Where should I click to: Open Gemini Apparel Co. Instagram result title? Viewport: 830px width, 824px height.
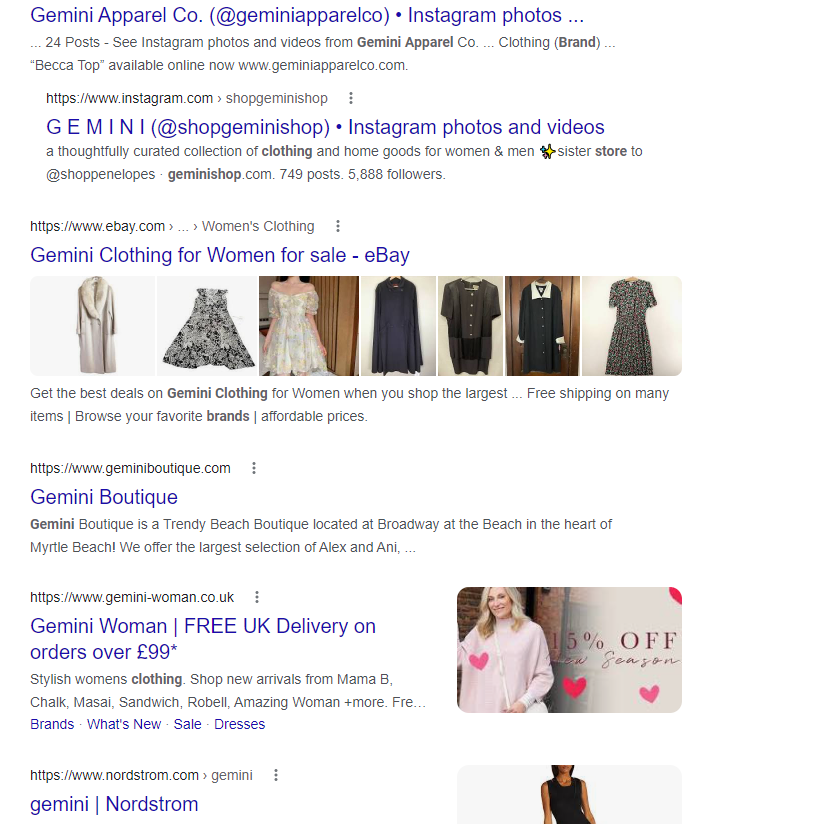click(x=307, y=15)
